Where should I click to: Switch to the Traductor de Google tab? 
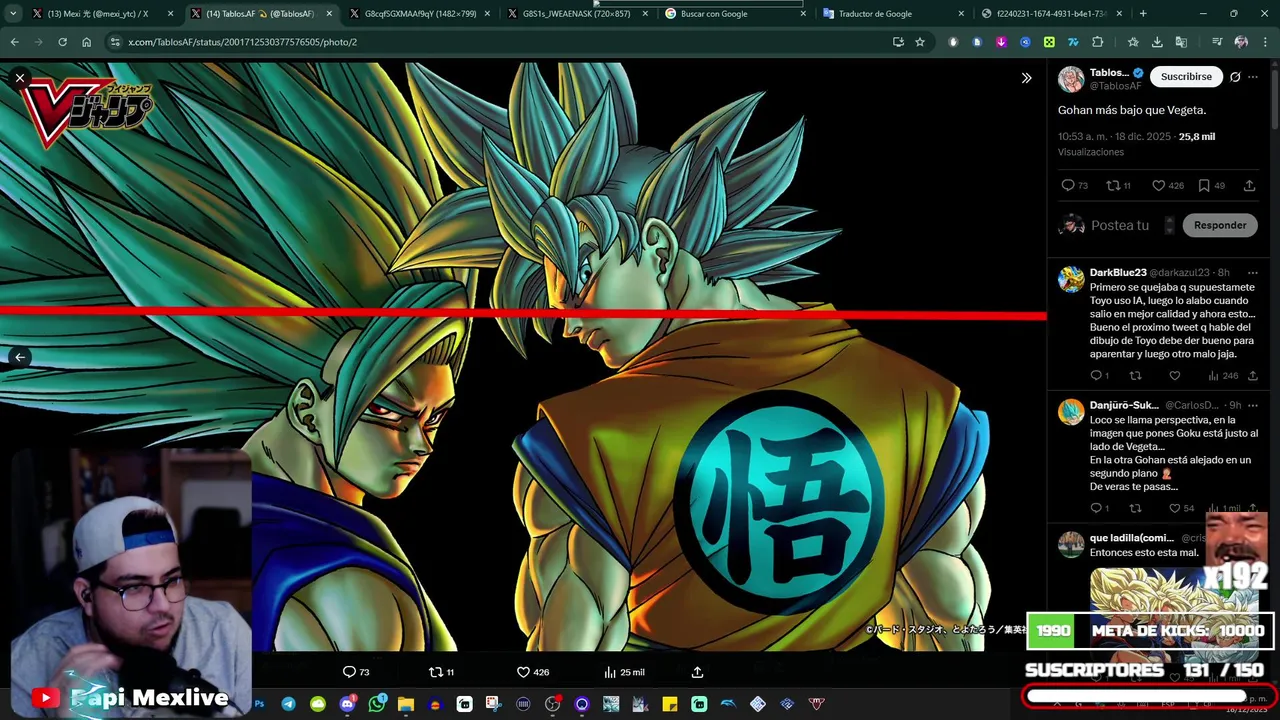point(892,14)
